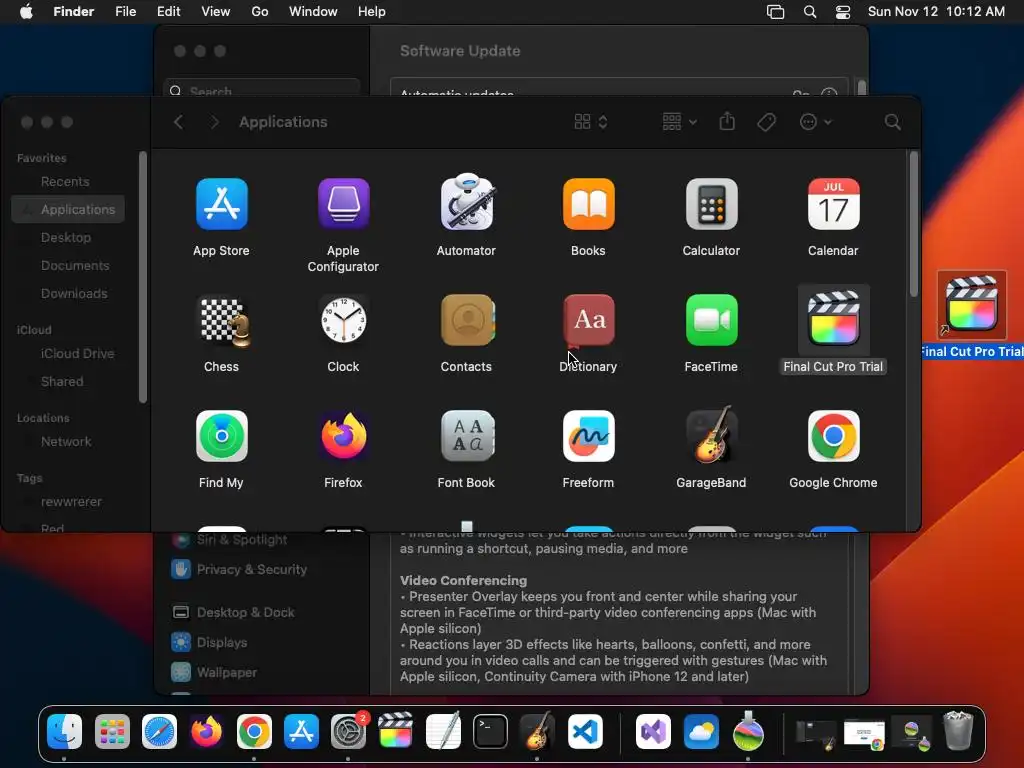
Task: Select the Books app icon
Action: (588, 204)
